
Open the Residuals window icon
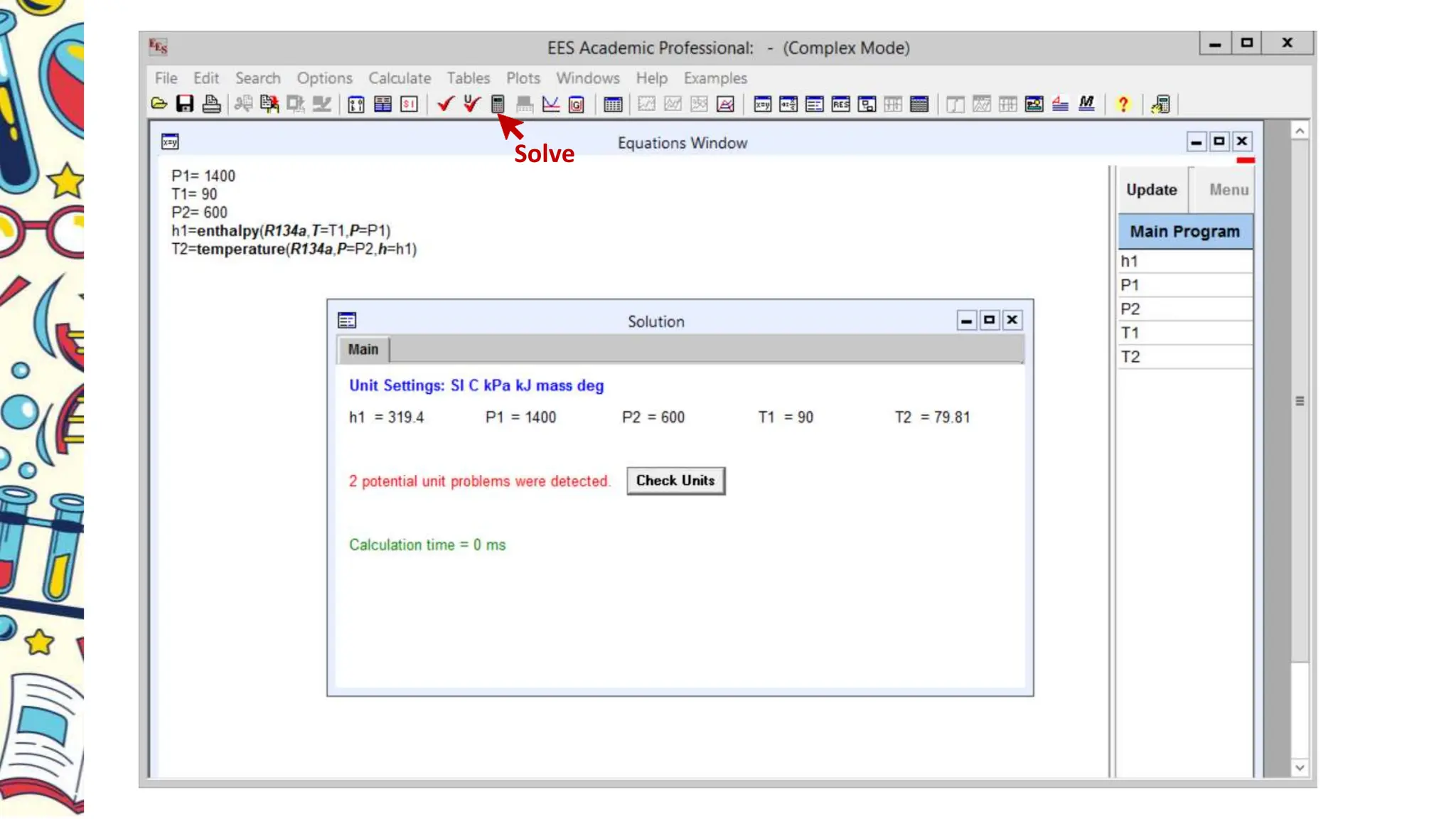click(840, 105)
